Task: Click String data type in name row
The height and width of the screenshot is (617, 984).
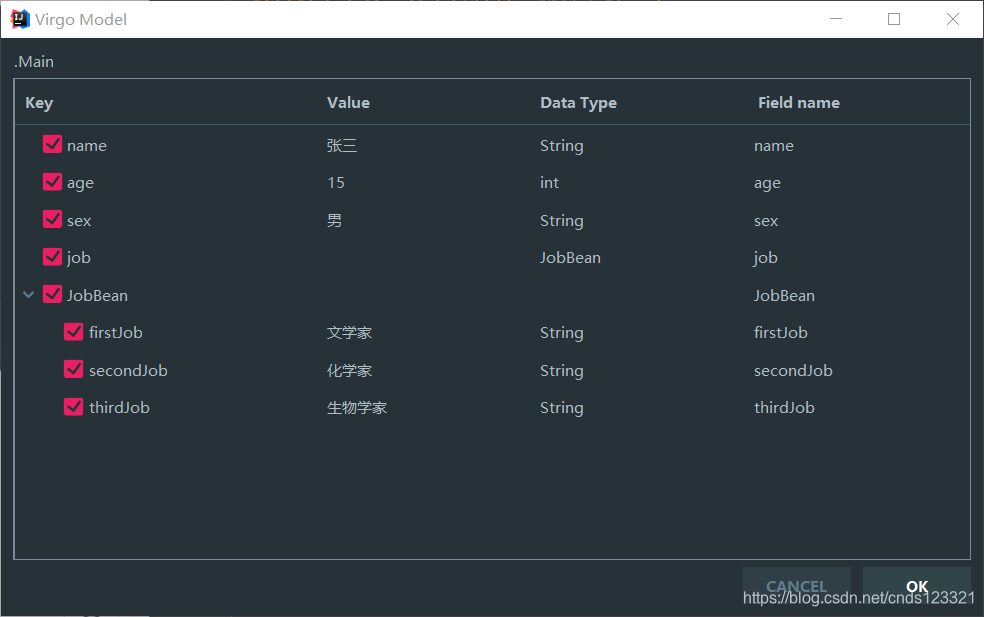Action: 562,146
